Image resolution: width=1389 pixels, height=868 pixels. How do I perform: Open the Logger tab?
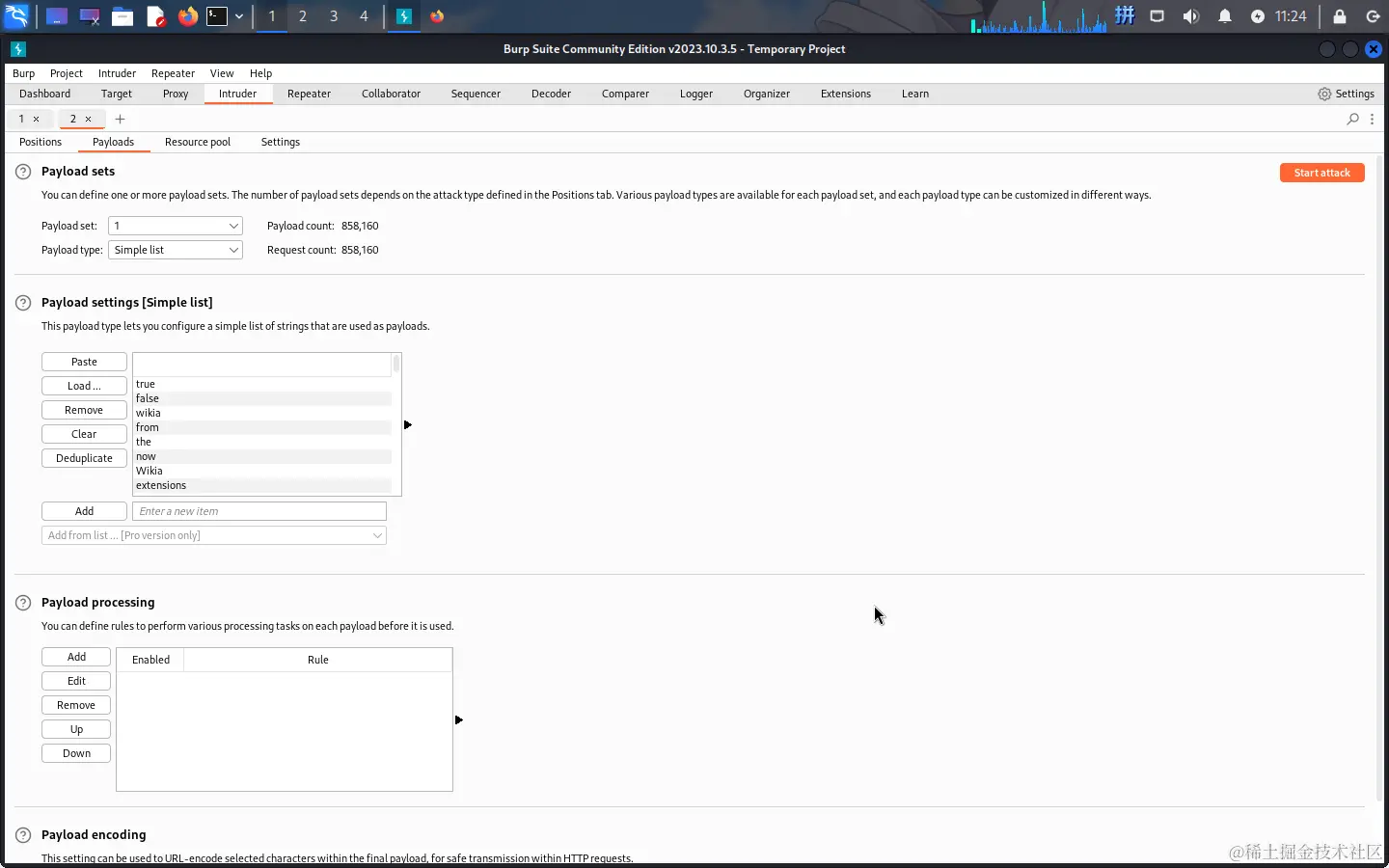(696, 94)
